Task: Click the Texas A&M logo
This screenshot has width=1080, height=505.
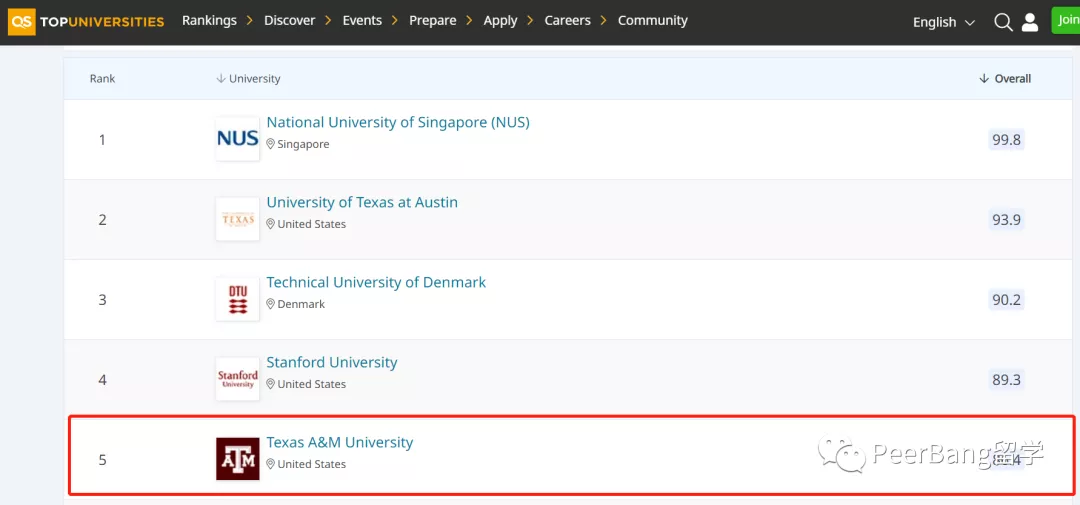Action: [237, 459]
